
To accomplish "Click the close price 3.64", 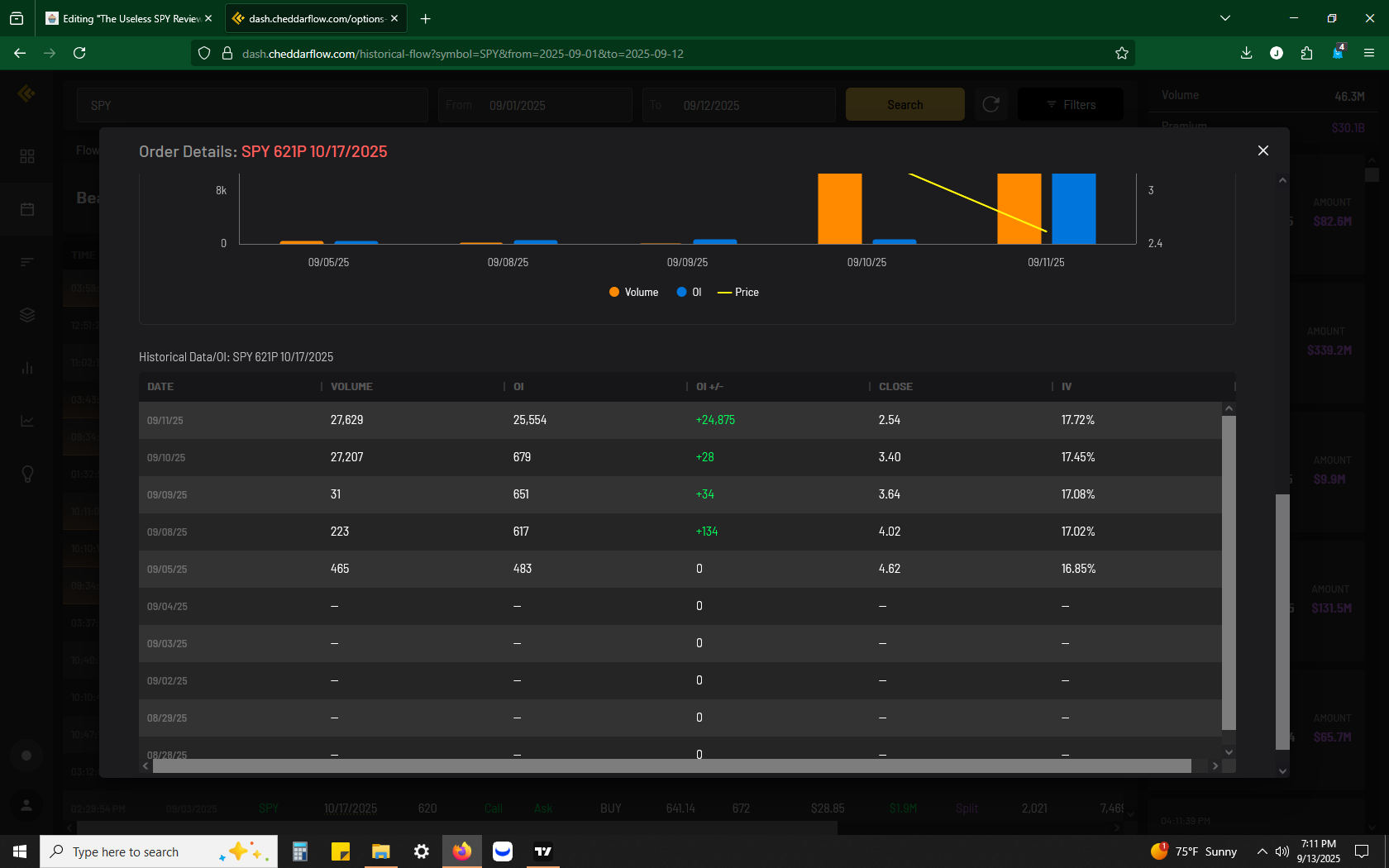I will [890, 494].
